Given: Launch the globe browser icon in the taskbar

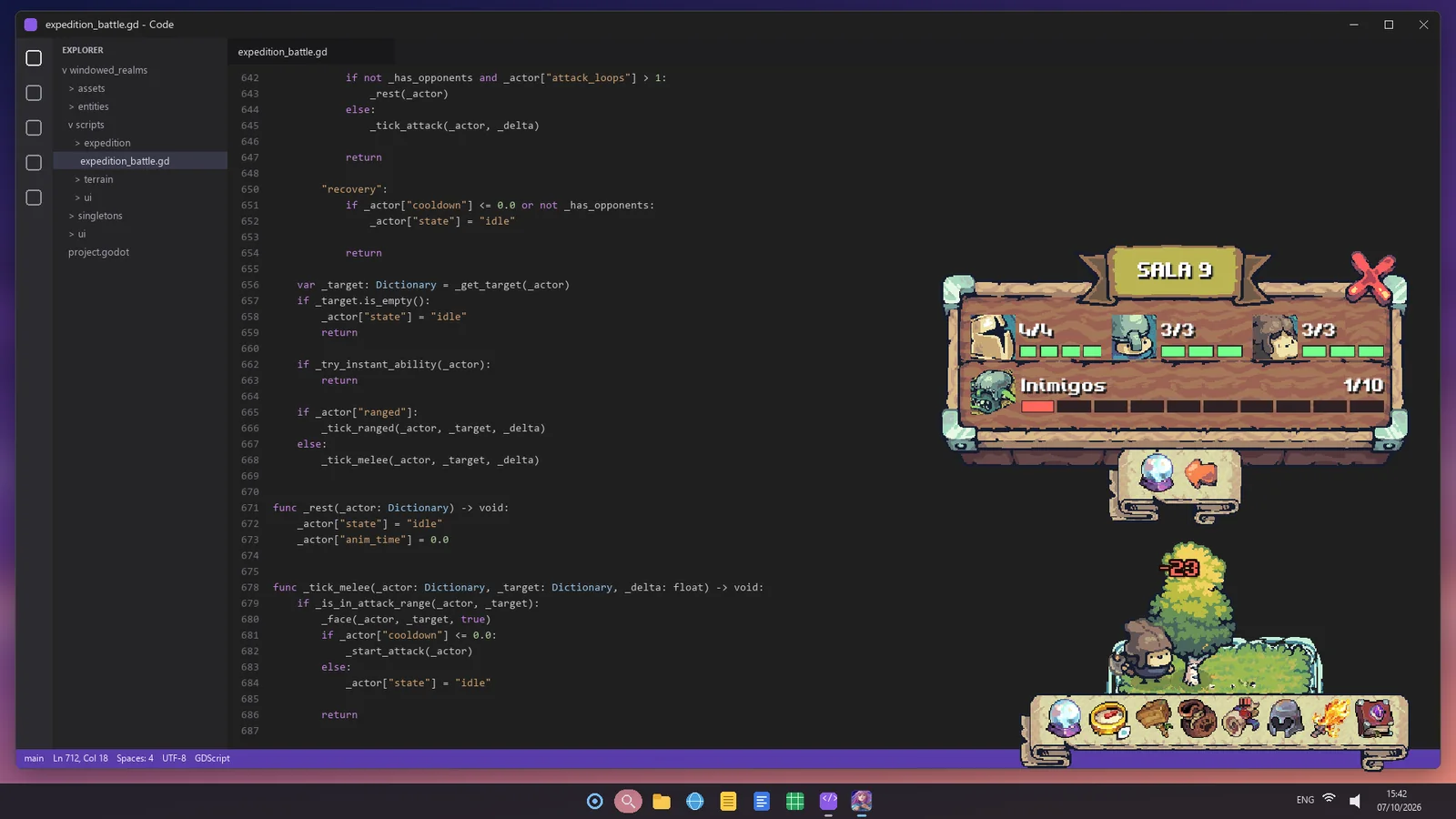Looking at the screenshot, I should [x=695, y=801].
